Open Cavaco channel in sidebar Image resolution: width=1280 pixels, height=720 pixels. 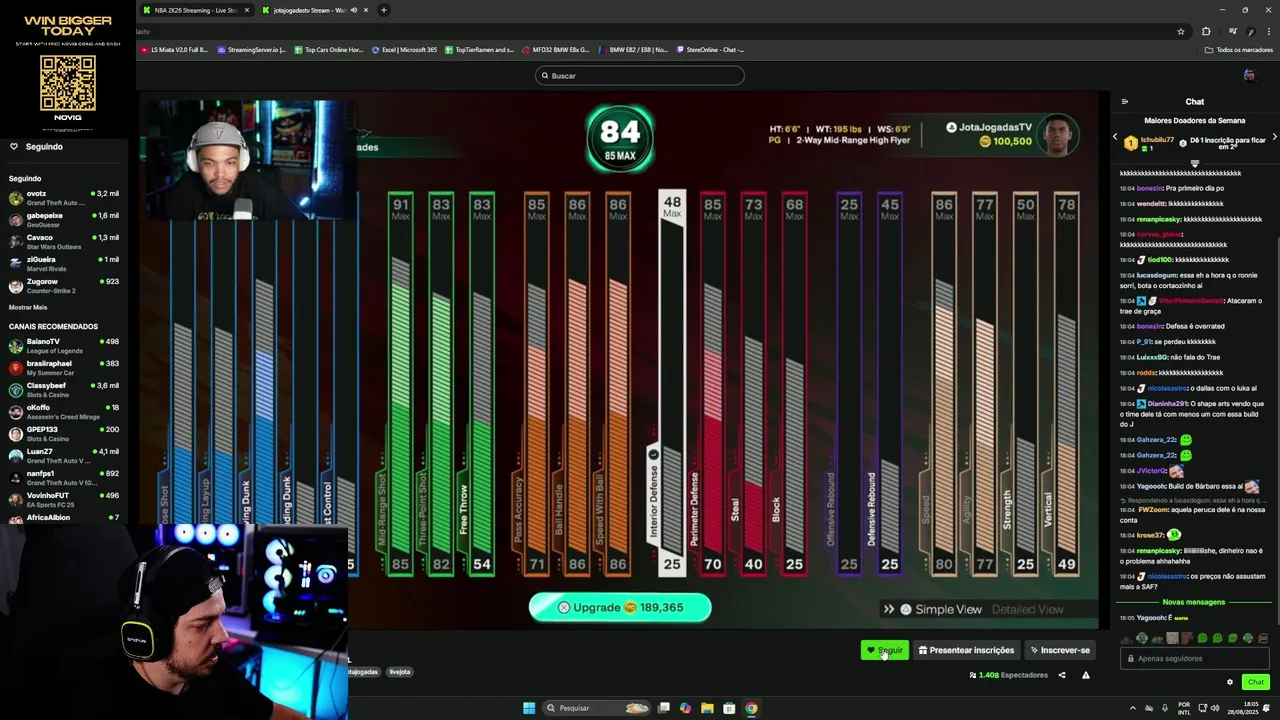(x=64, y=241)
